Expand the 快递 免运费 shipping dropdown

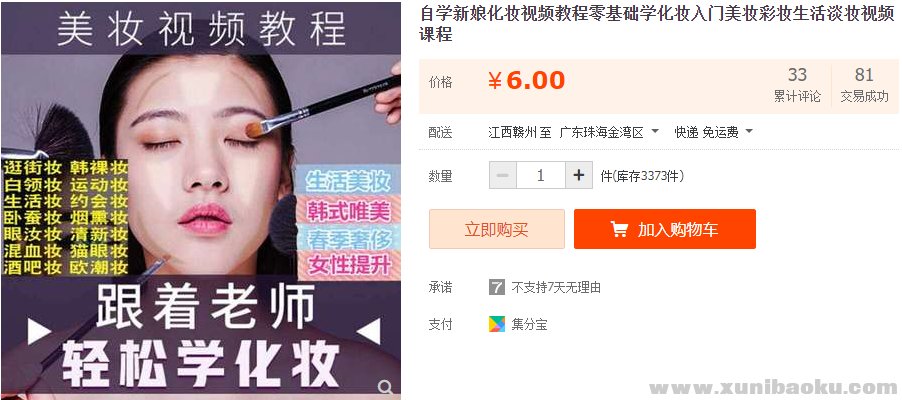coord(713,132)
